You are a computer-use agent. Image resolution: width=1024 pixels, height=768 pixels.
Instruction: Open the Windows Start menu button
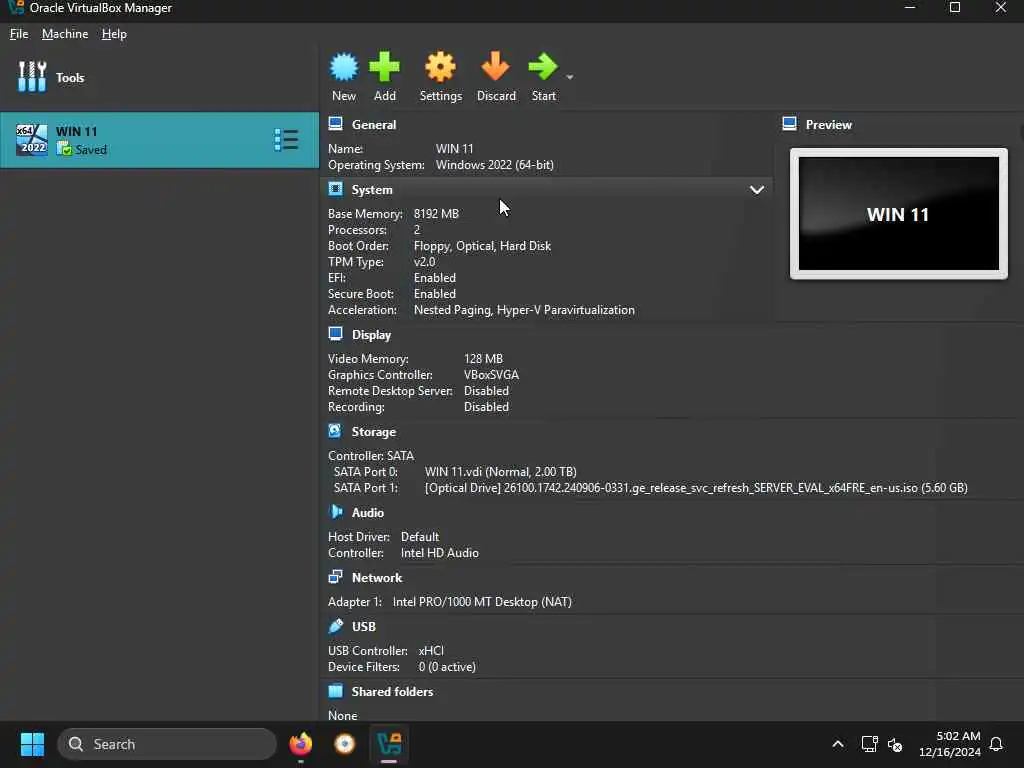32,744
